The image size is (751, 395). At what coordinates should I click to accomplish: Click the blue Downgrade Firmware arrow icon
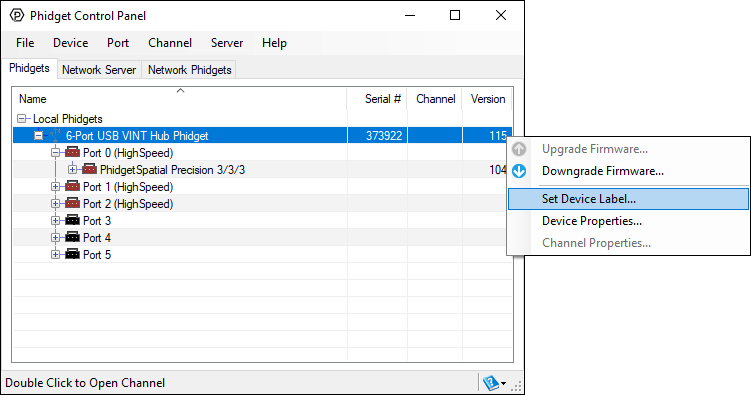pyautogui.click(x=519, y=171)
